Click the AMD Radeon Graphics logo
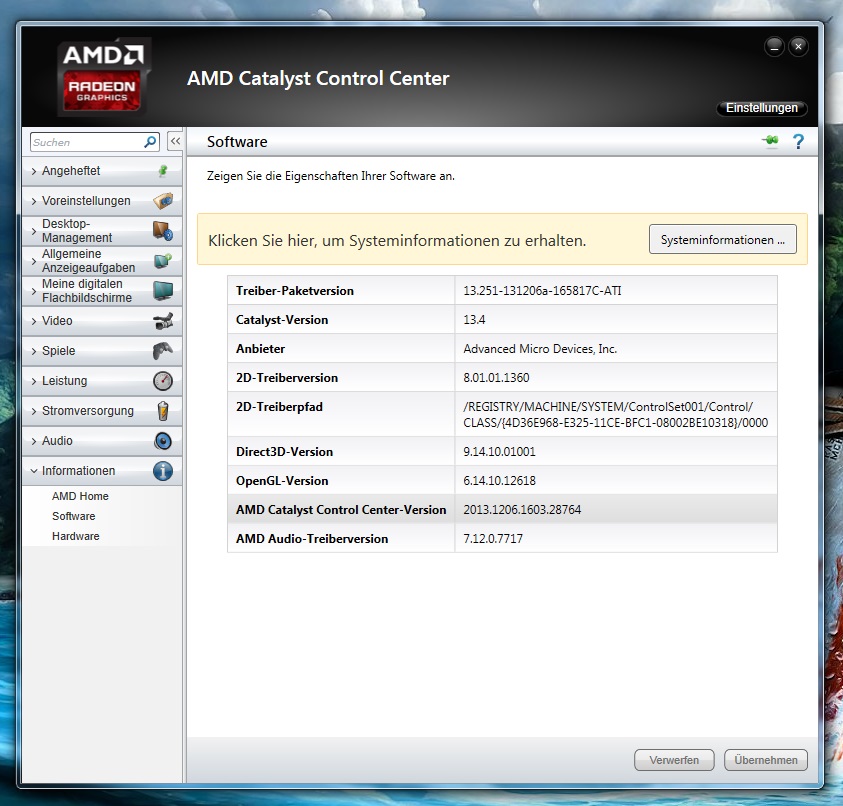Screen dimensions: 843x806 (102, 77)
